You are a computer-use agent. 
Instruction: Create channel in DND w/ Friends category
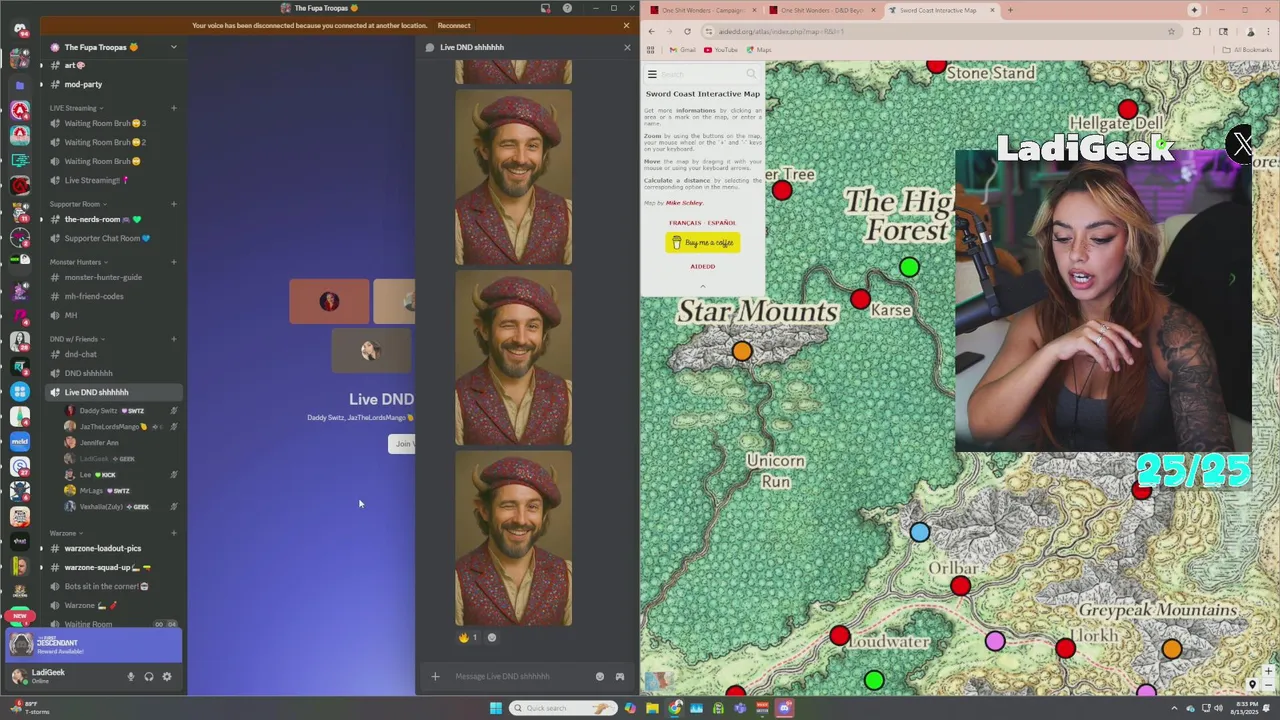point(174,339)
